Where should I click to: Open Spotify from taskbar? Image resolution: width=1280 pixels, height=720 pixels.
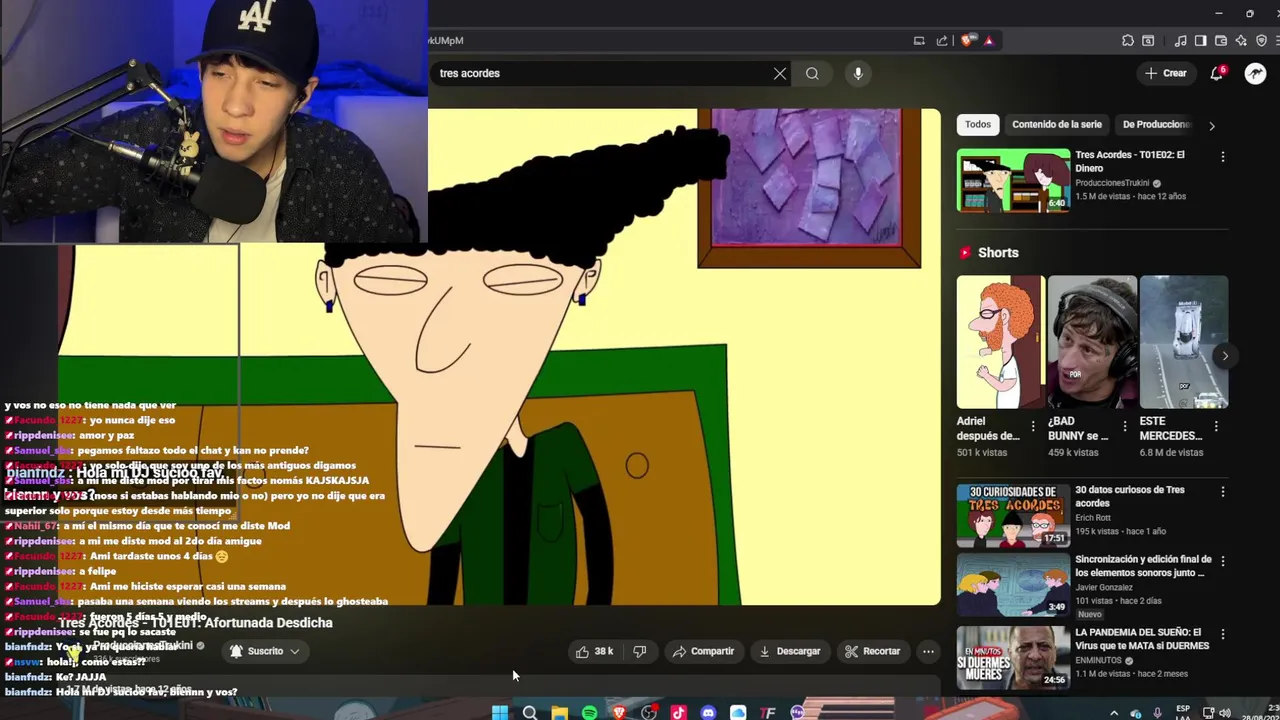point(590,712)
